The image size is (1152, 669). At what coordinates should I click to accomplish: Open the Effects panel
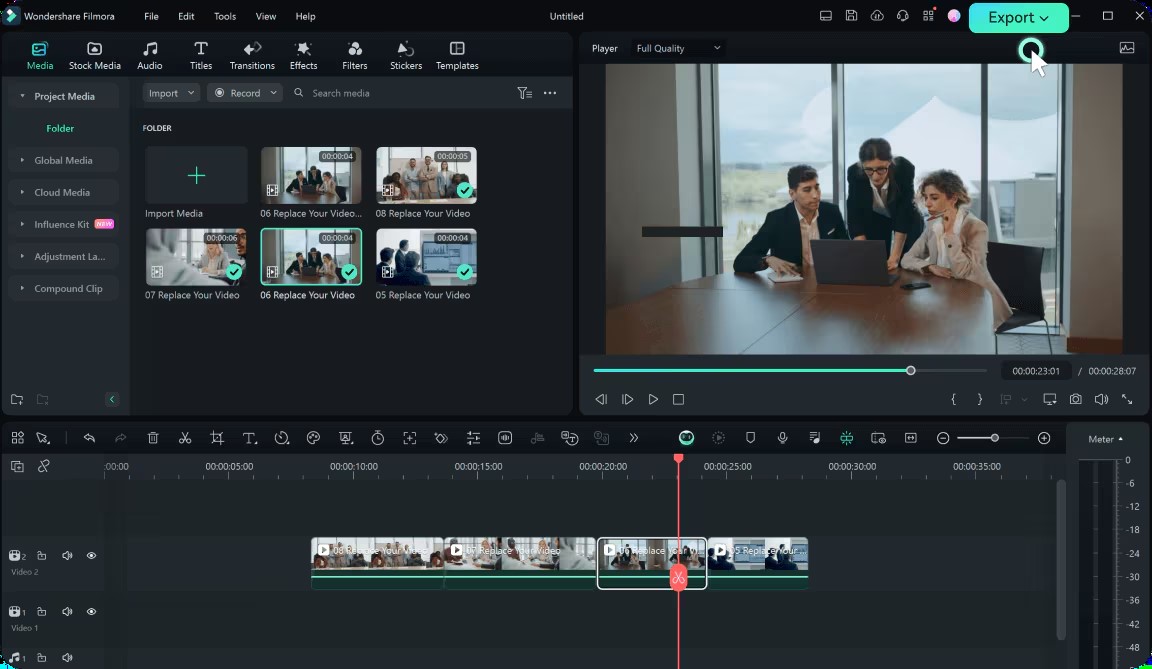pos(303,56)
